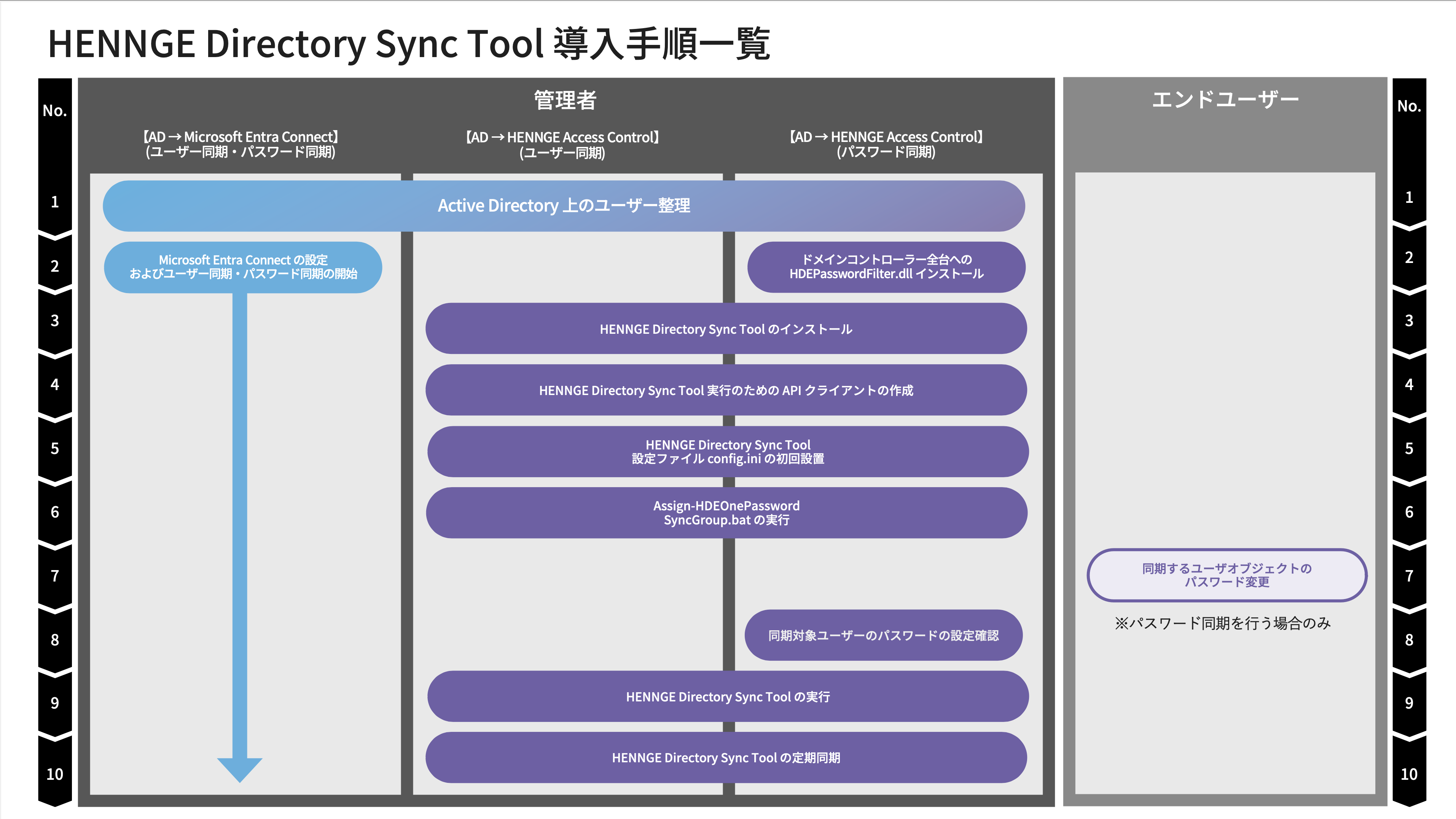
Task: Click step number 4 on the left
Action: pos(55,384)
